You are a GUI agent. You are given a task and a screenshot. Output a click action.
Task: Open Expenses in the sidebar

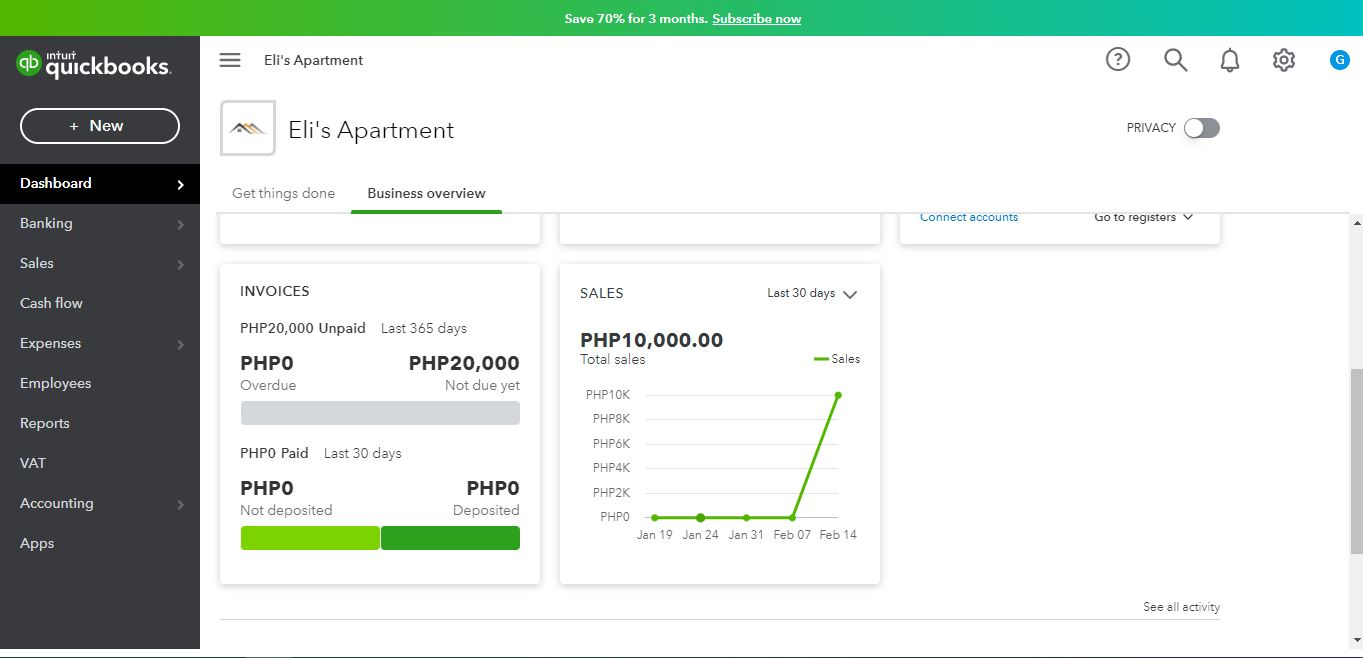[x=100, y=343]
